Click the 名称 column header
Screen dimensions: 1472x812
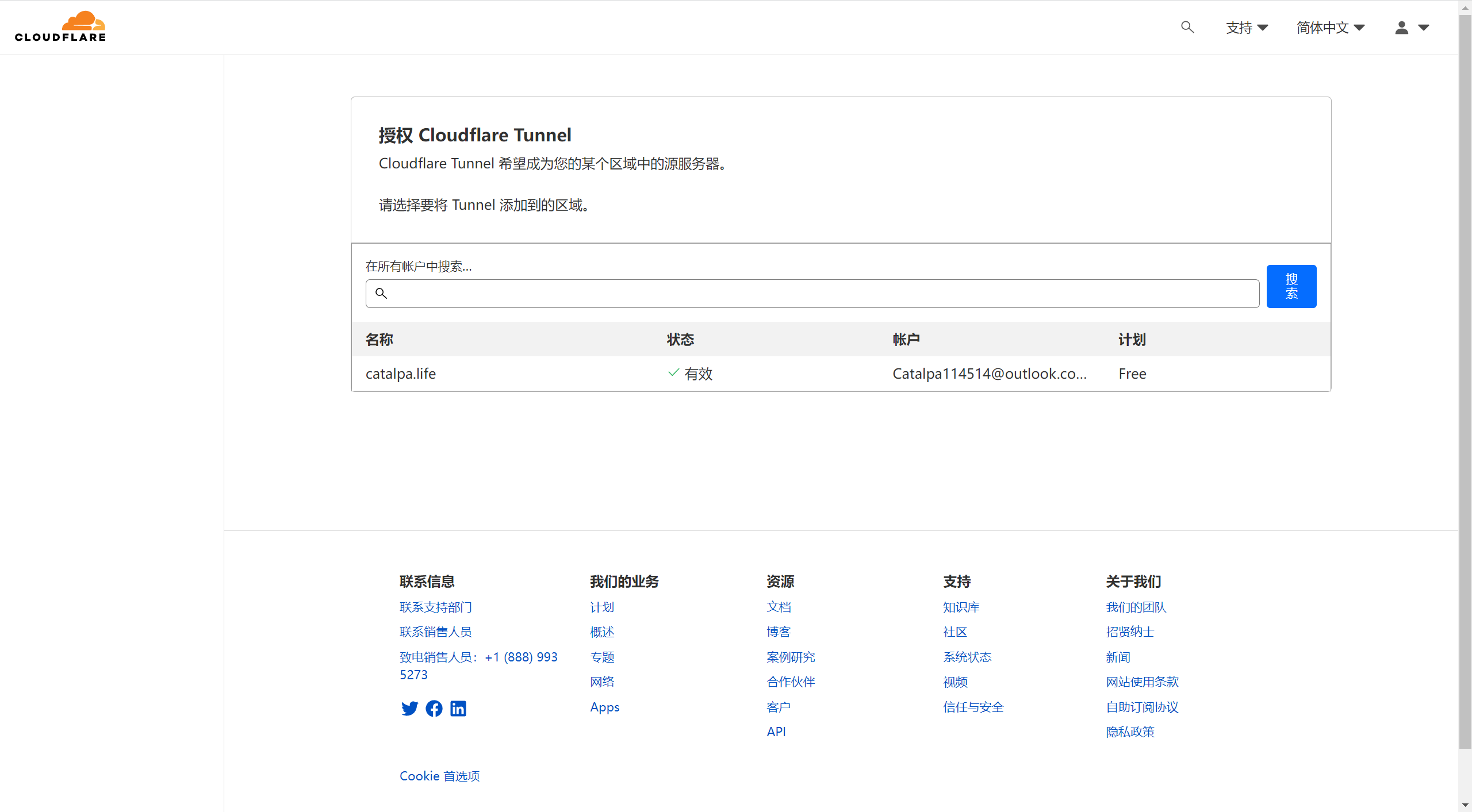click(379, 340)
